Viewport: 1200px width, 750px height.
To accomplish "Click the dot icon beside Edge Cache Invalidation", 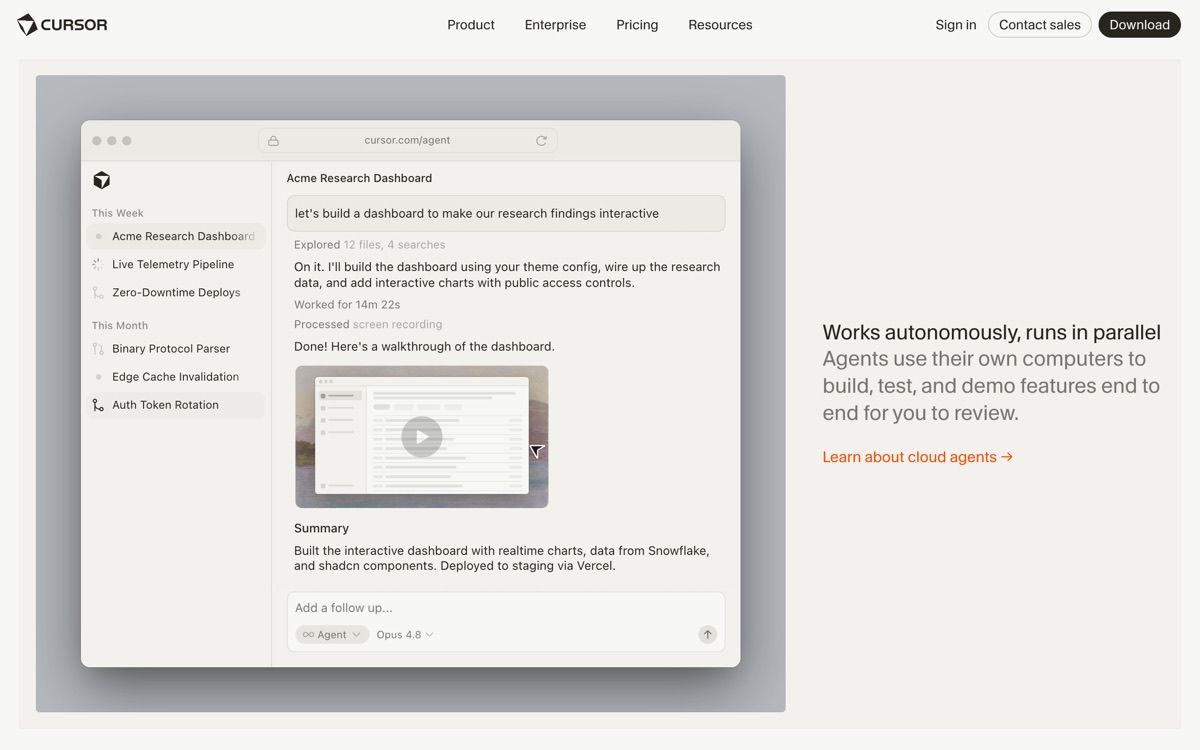I will [98, 377].
